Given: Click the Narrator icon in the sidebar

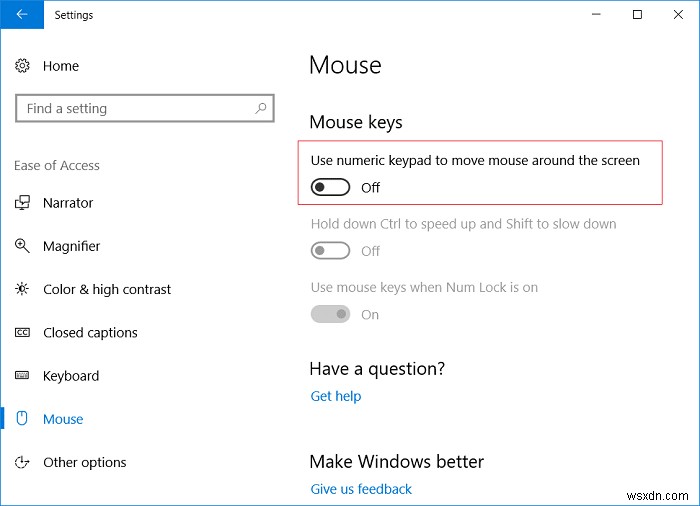Looking at the screenshot, I should click(22, 203).
